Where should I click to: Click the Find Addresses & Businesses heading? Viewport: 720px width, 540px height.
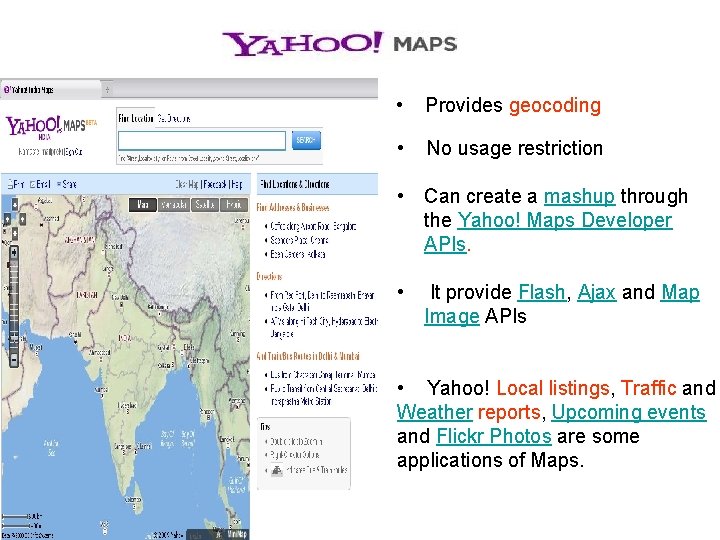point(293,208)
